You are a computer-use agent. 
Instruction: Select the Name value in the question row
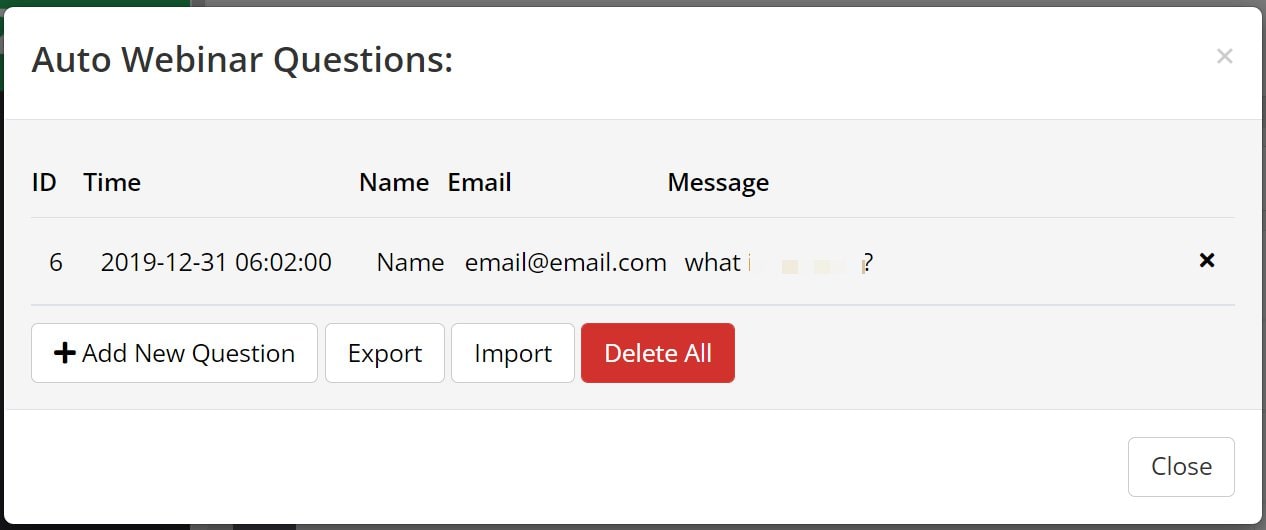pos(410,262)
